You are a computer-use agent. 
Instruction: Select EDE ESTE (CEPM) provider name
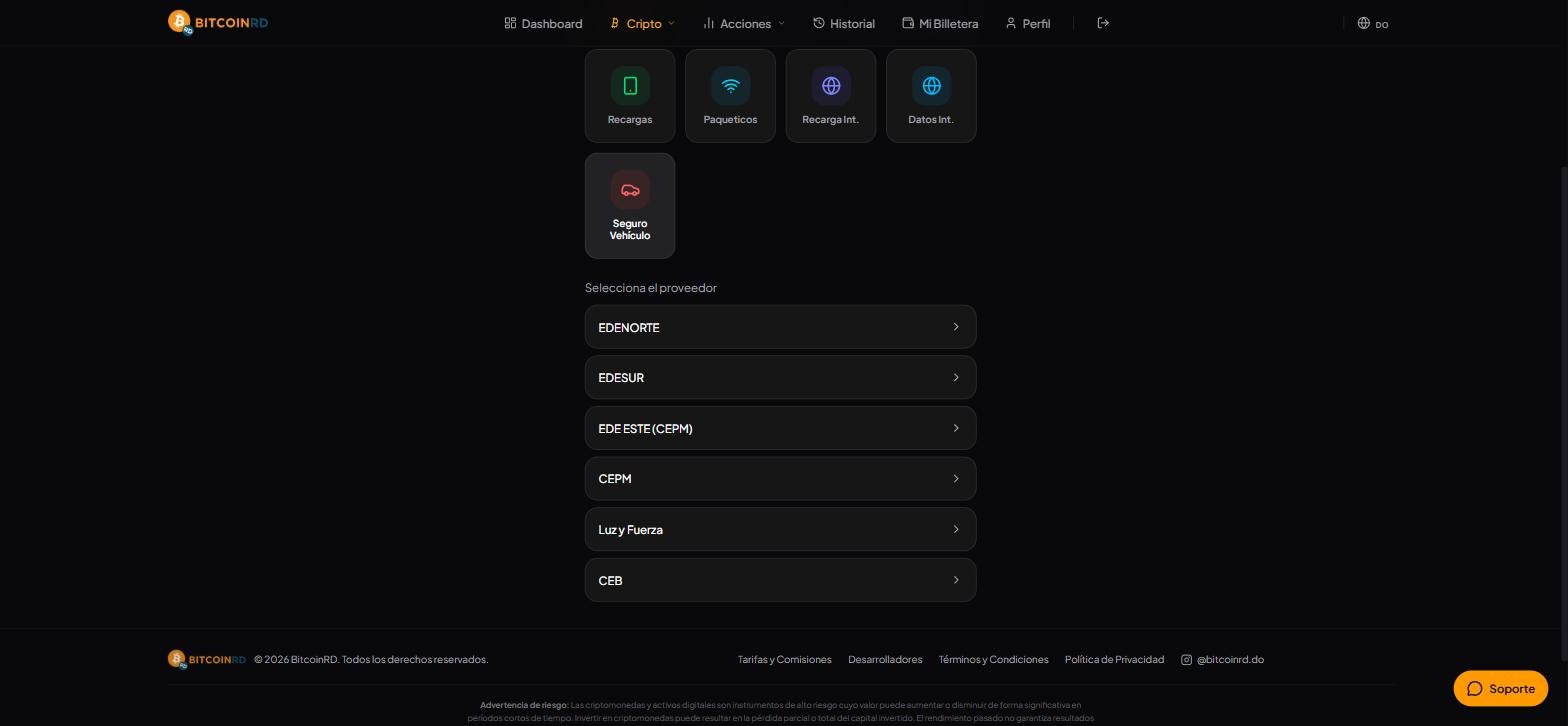click(x=645, y=428)
